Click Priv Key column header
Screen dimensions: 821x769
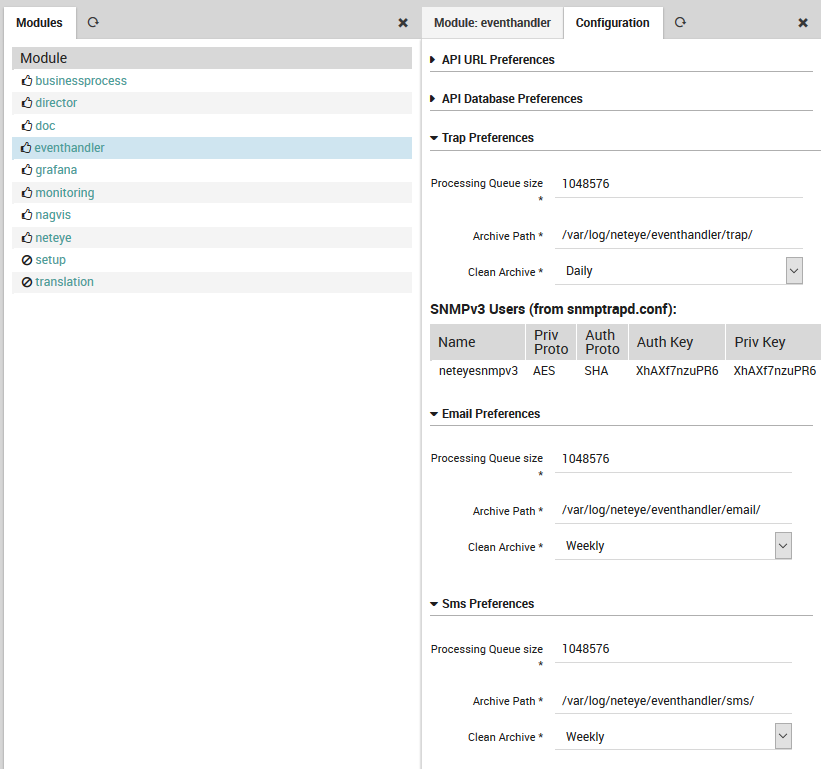773,342
